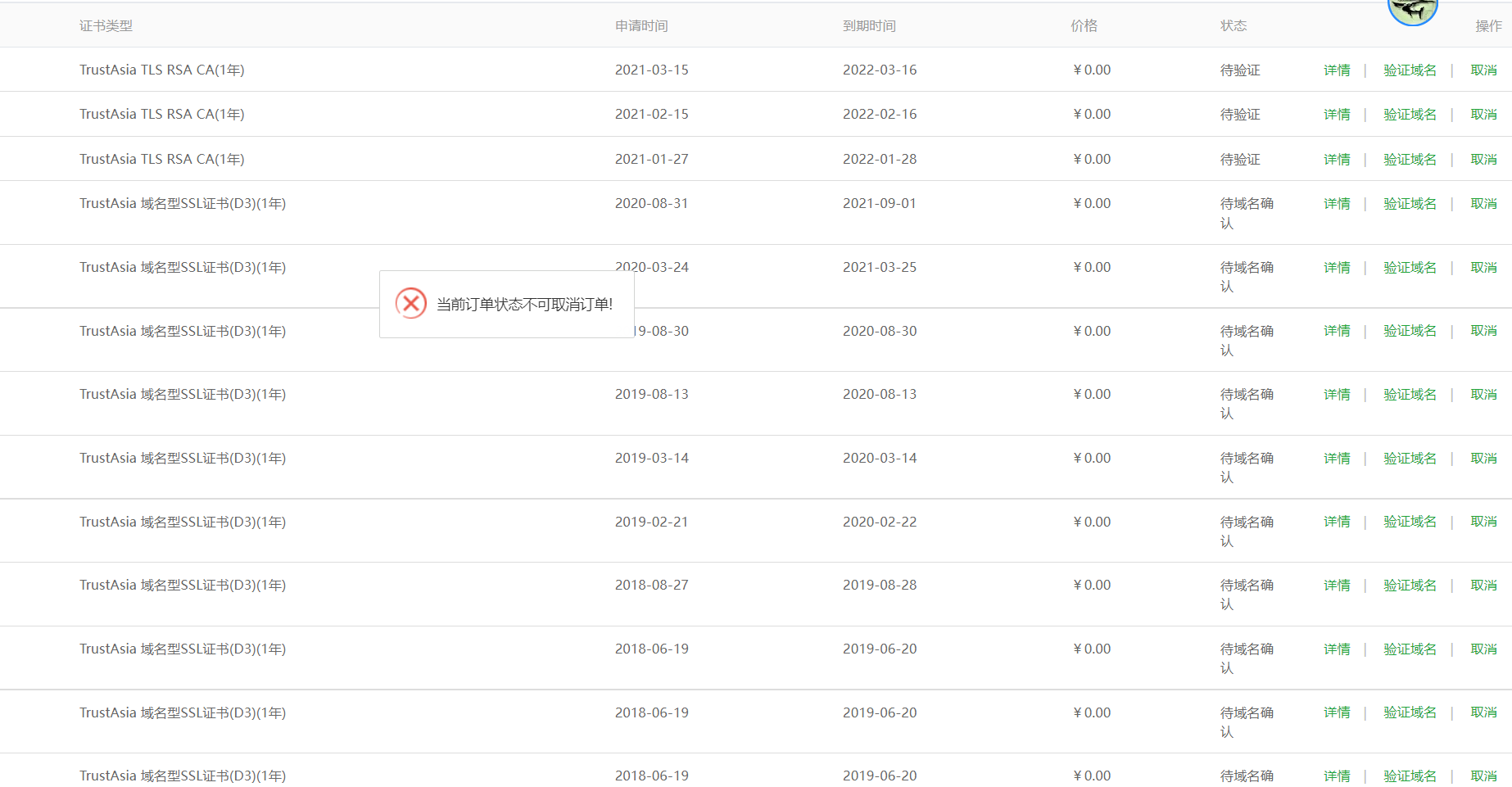Click the 到期时间 column header
This screenshot has height=787, width=1512.
(x=869, y=26)
